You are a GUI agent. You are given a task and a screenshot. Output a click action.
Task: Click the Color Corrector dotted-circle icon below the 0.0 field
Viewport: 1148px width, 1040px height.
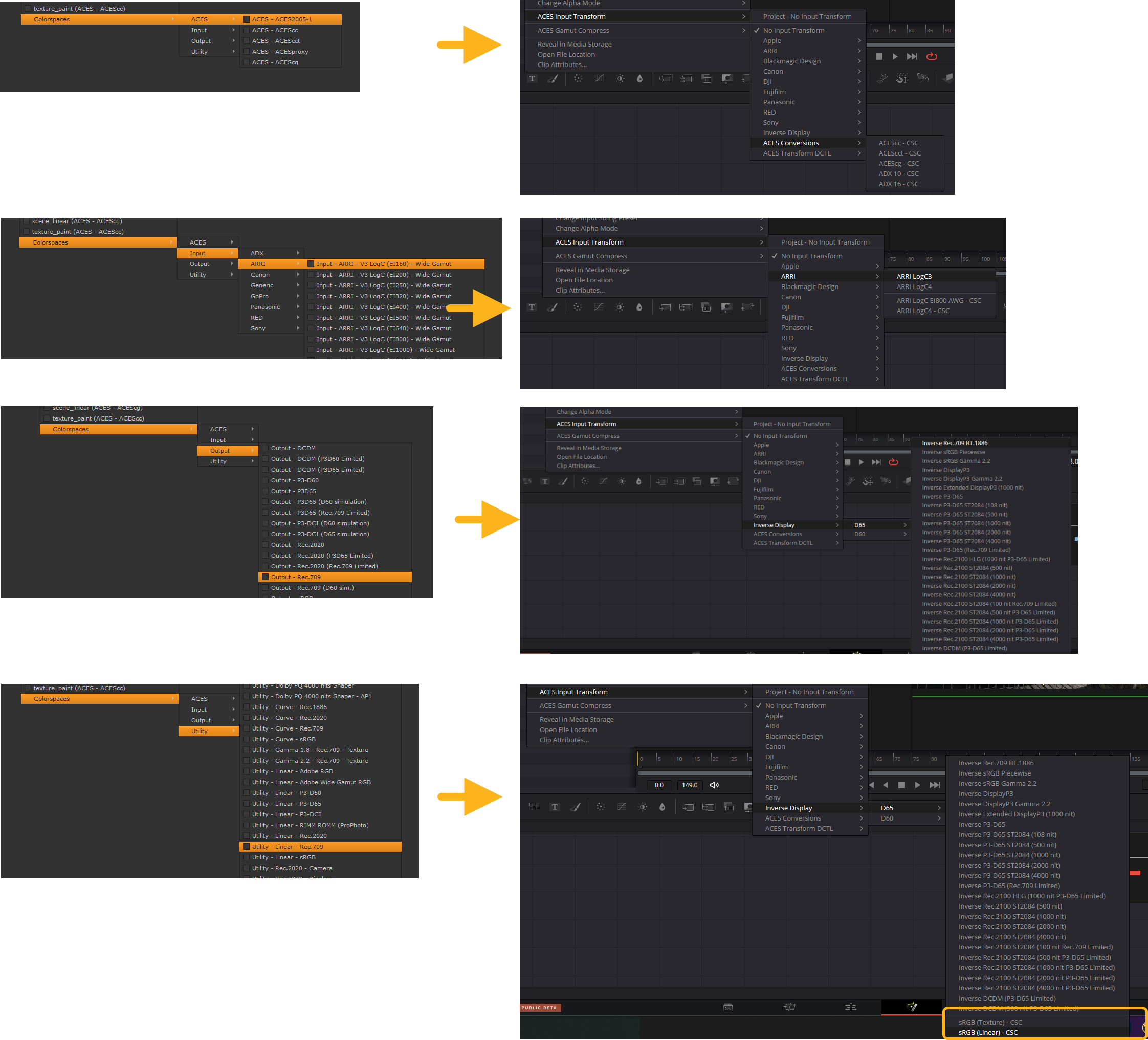[x=600, y=807]
